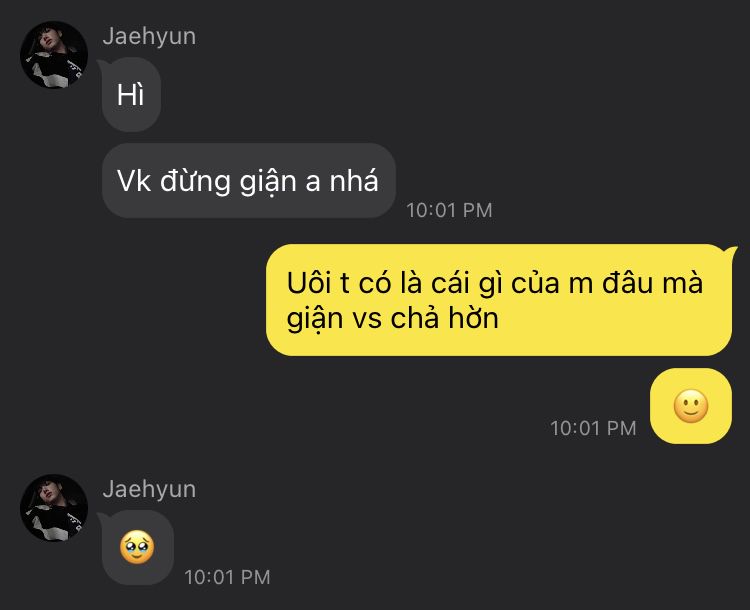
Task: Open Jaehyun's lower profile picture
Action: click(x=54, y=508)
